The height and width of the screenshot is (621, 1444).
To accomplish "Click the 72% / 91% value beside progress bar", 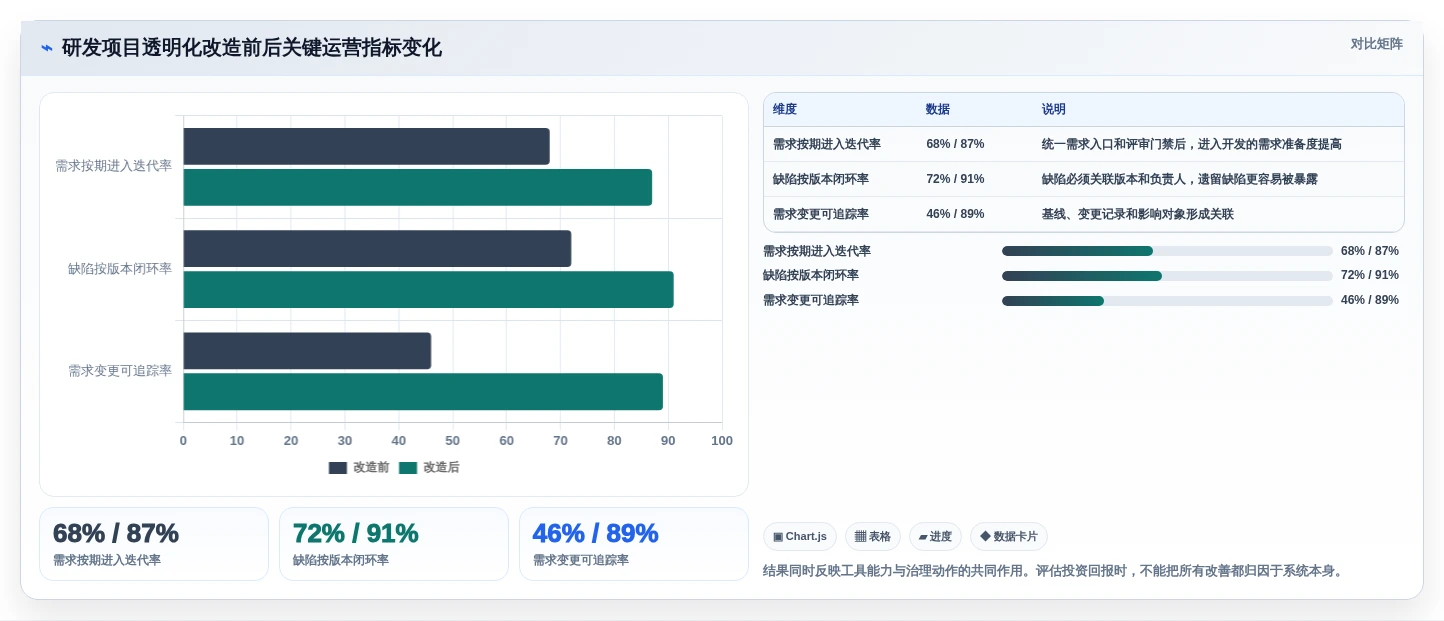I will (x=1370, y=276).
